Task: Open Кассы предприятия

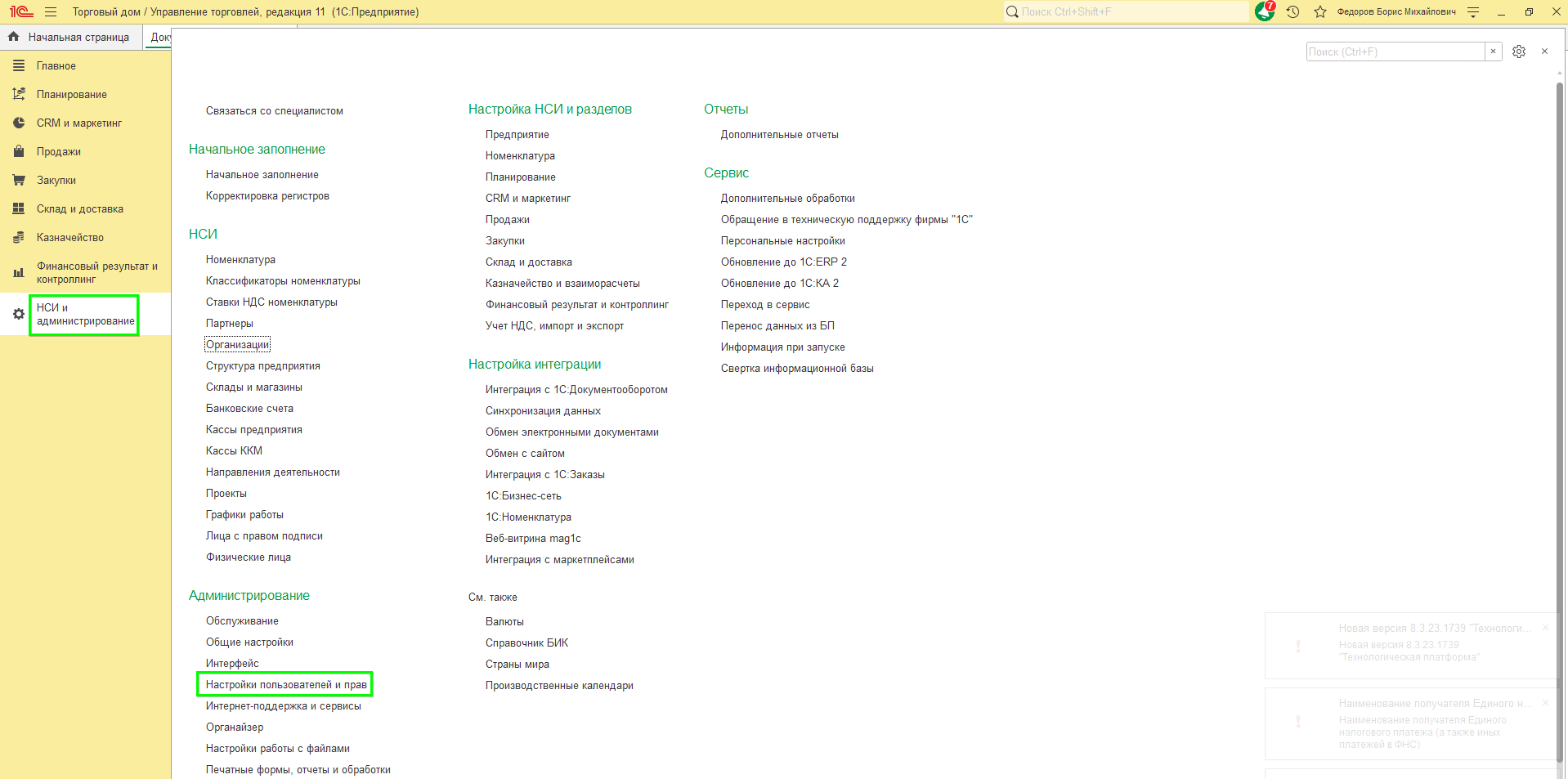Action: pyautogui.click(x=254, y=430)
